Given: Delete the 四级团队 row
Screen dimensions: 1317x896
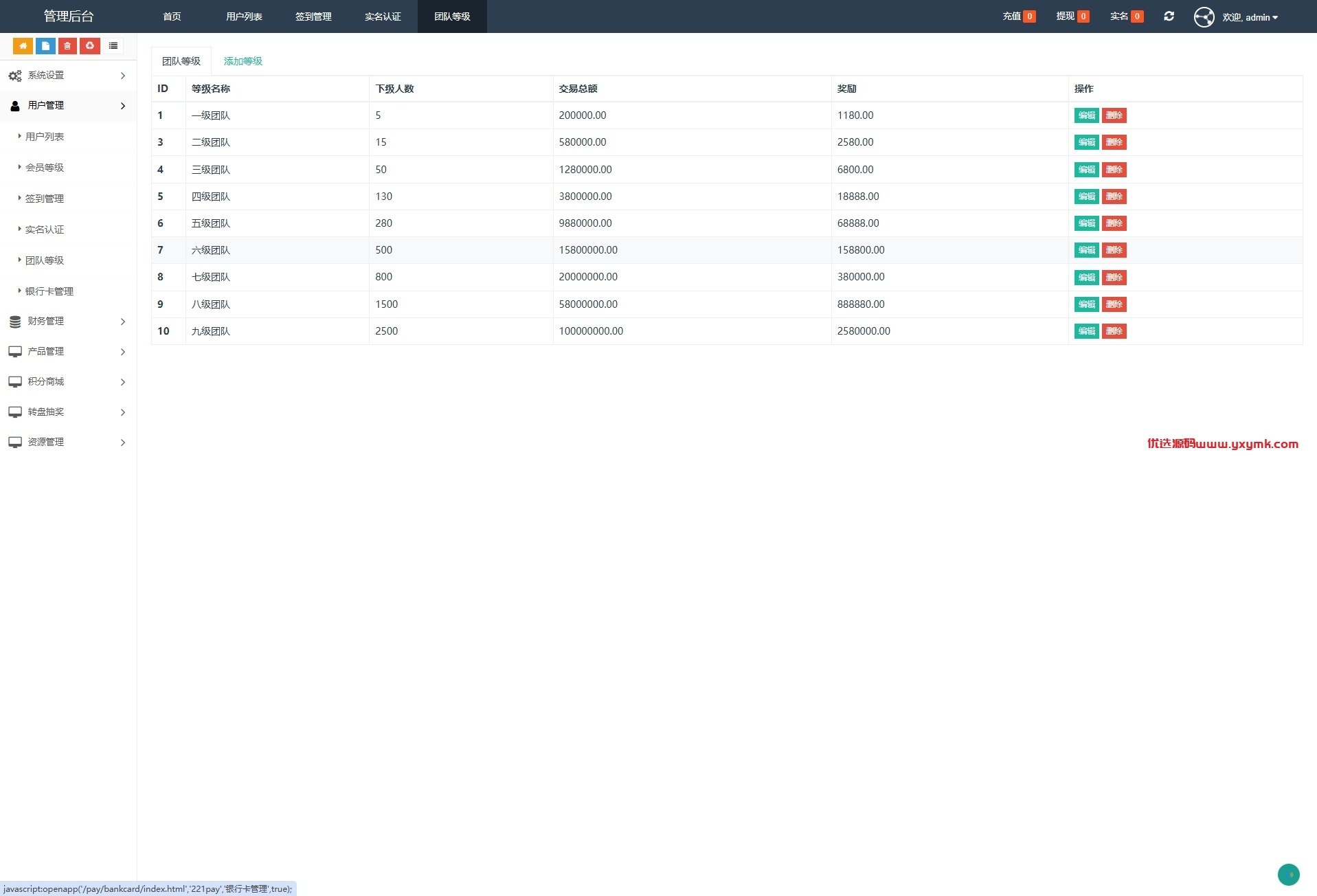Looking at the screenshot, I should (x=1114, y=197).
